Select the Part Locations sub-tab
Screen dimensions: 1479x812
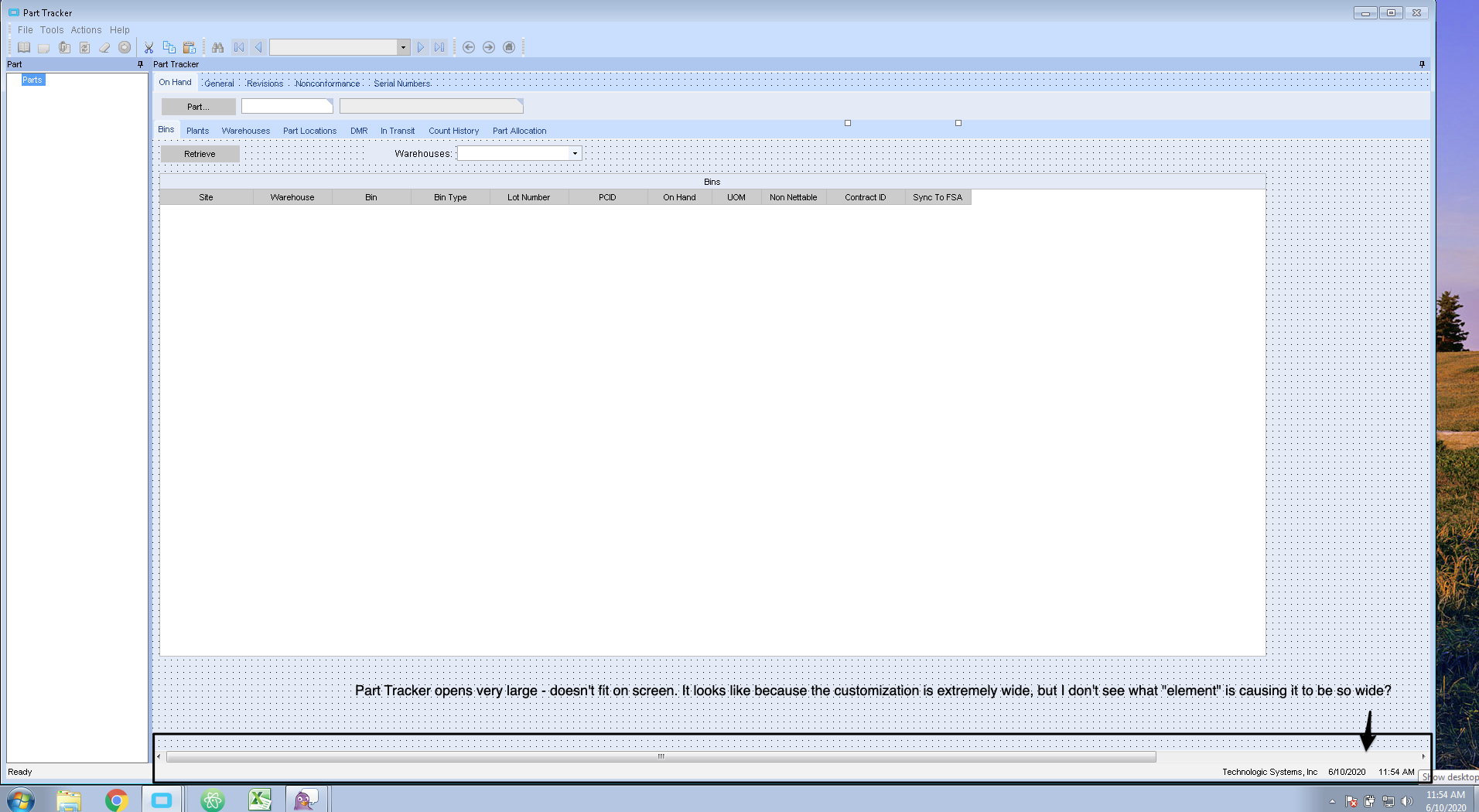pyautogui.click(x=309, y=131)
